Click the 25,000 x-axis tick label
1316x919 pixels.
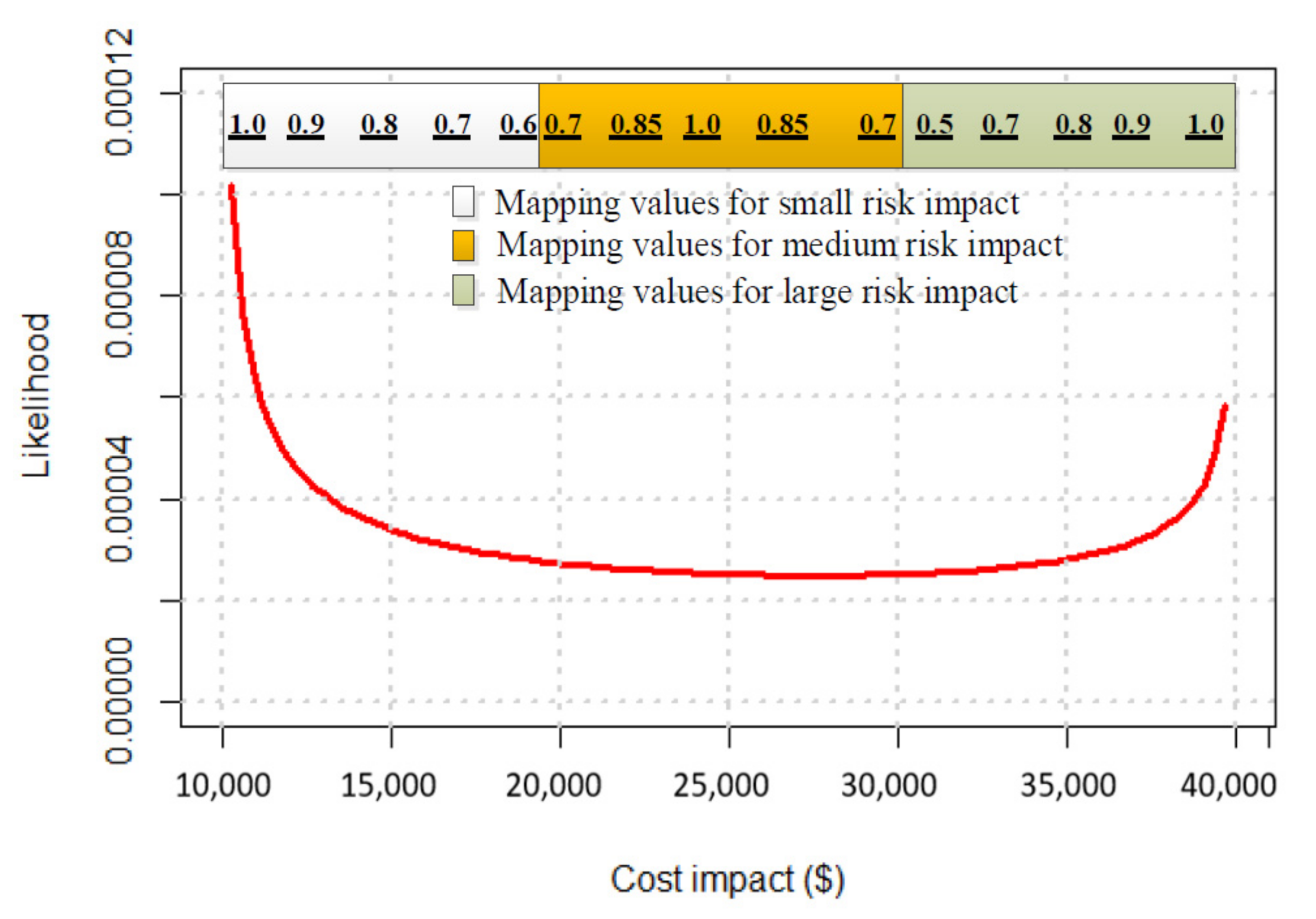pyautogui.click(x=721, y=786)
